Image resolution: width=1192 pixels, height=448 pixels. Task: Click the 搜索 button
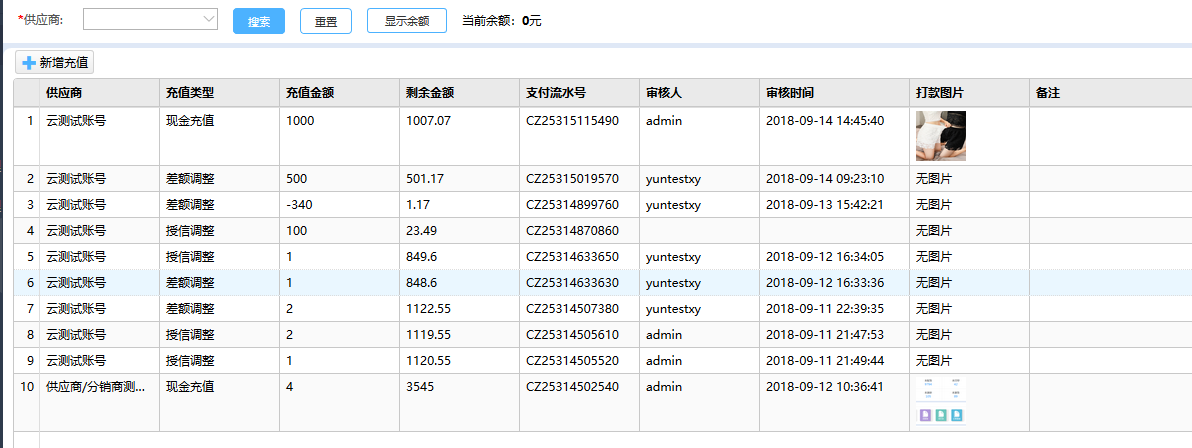(x=259, y=21)
